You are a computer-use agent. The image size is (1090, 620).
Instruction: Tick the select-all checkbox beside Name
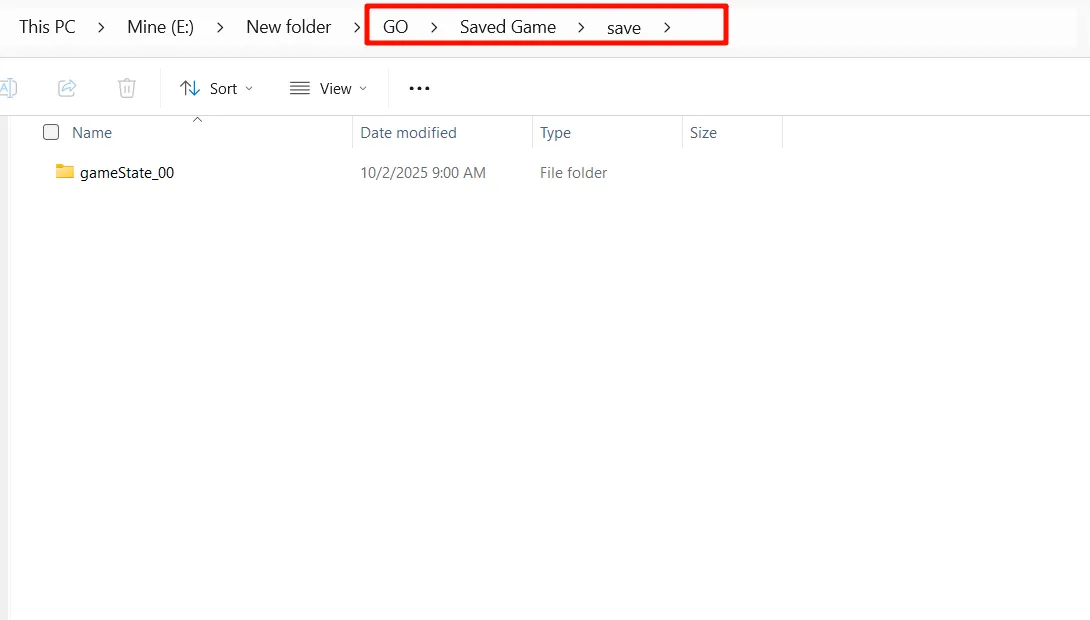[x=51, y=132]
